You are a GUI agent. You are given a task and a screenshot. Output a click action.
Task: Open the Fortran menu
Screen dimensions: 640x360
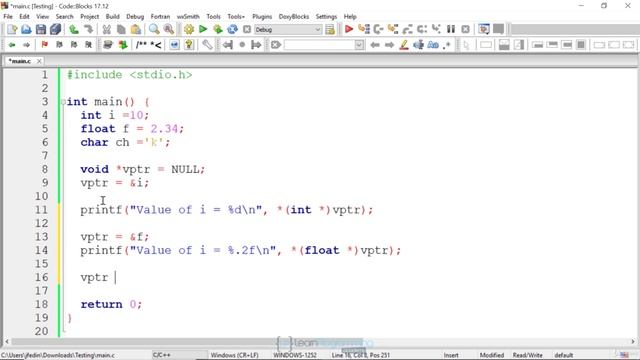(160, 17)
